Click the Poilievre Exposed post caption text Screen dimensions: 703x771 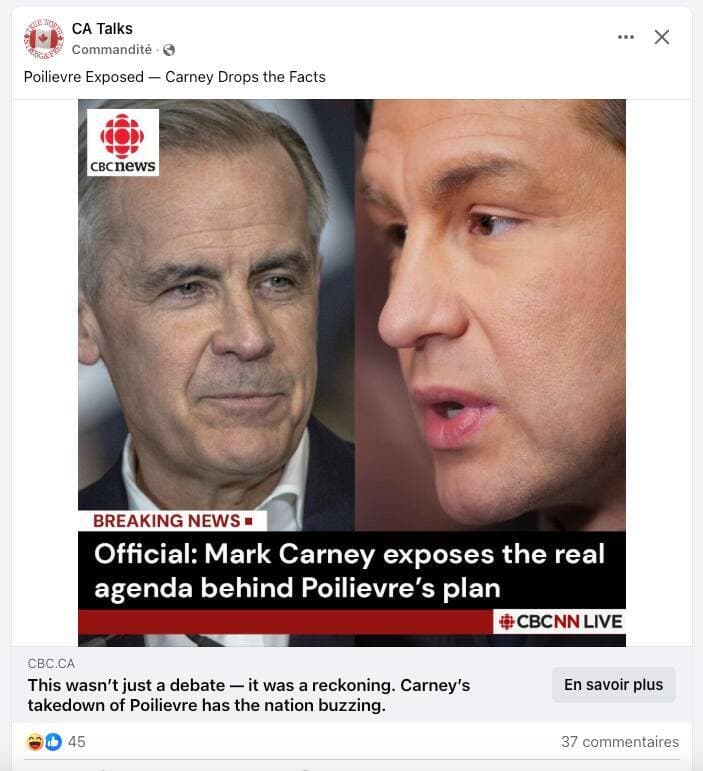(x=175, y=77)
